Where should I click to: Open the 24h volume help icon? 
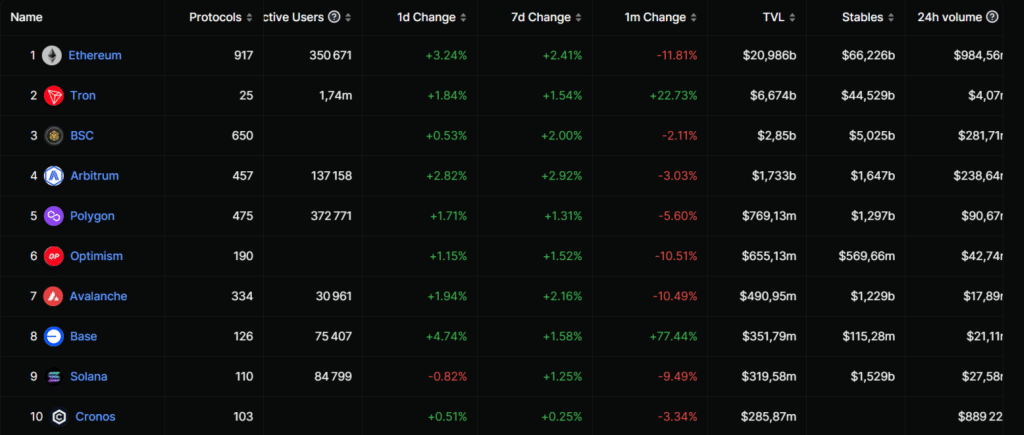click(x=992, y=17)
